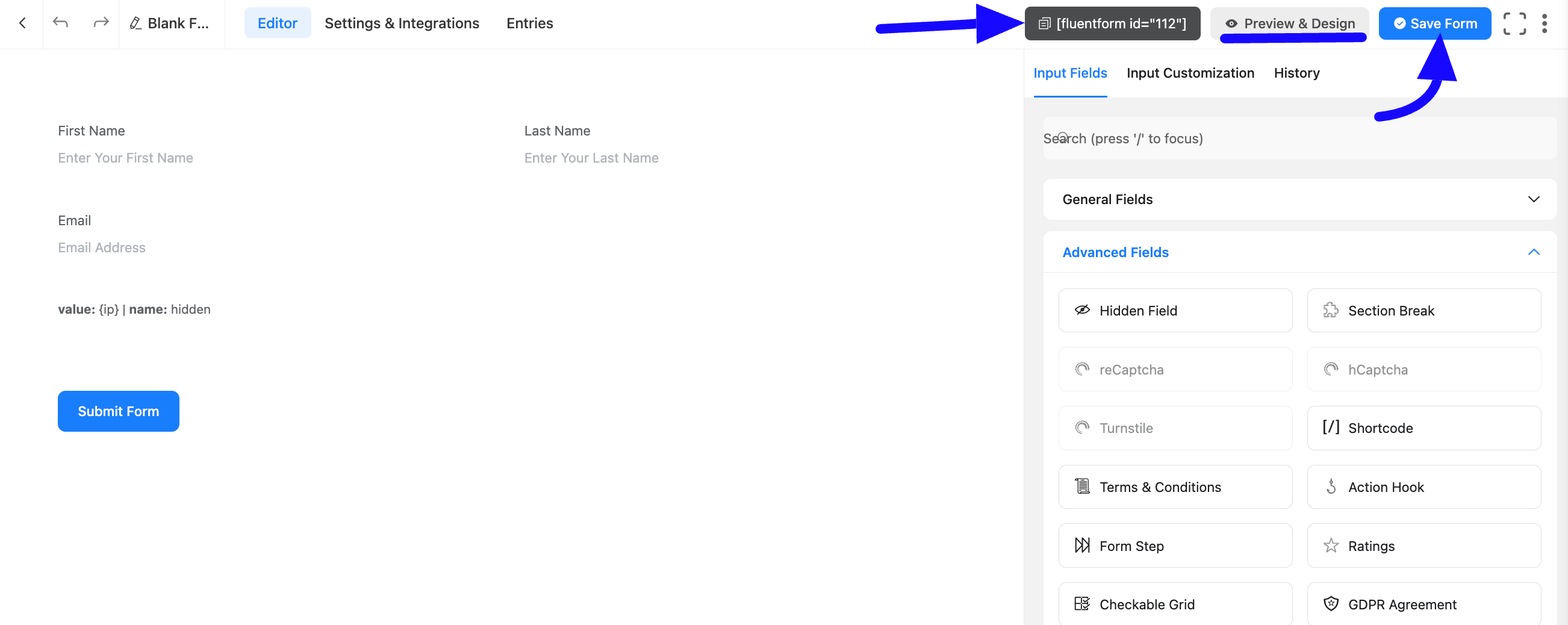The width and height of the screenshot is (1568, 625).
Task: Add a Form Step field
Action: tap(1175, 546)
